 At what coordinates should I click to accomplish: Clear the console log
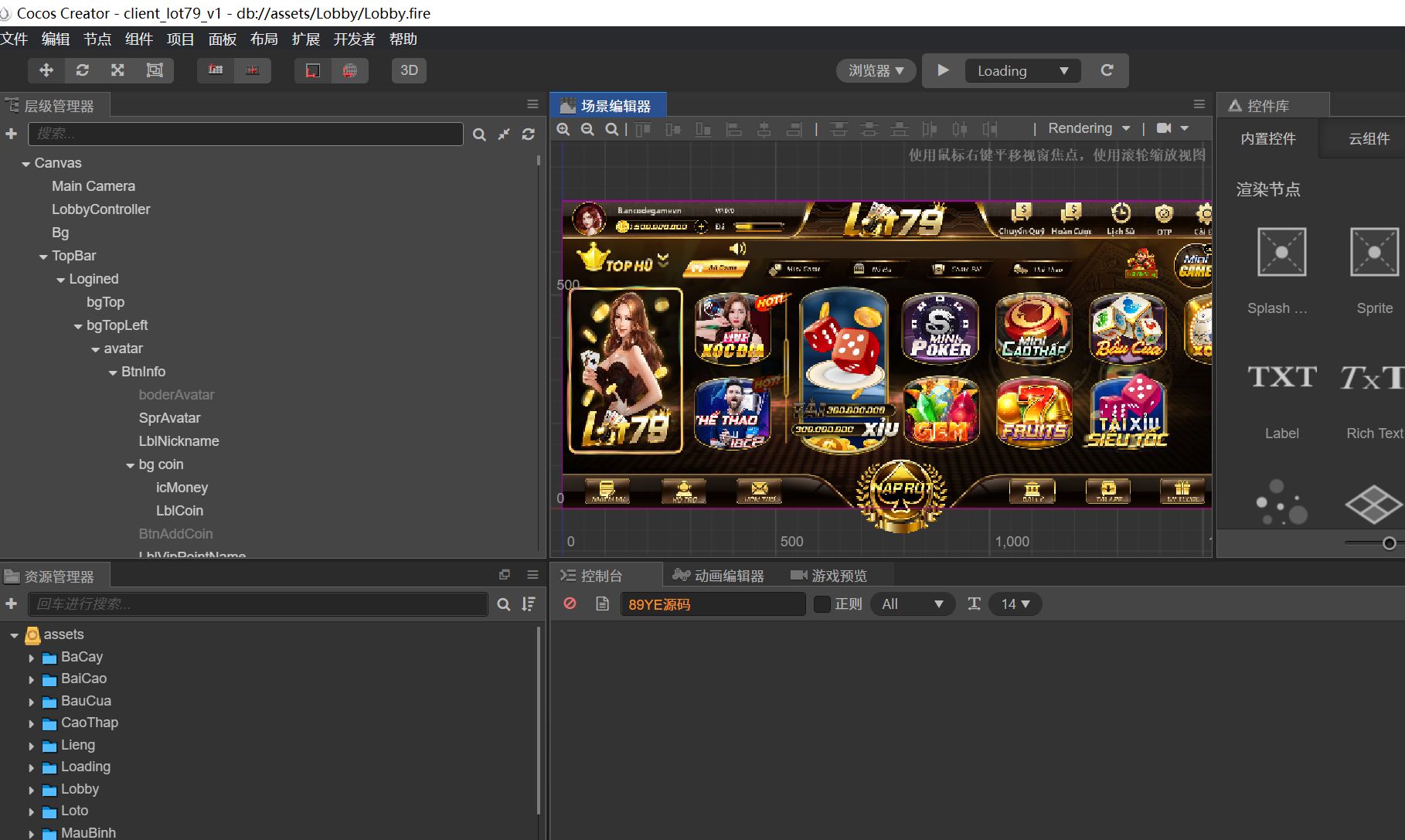570,604
